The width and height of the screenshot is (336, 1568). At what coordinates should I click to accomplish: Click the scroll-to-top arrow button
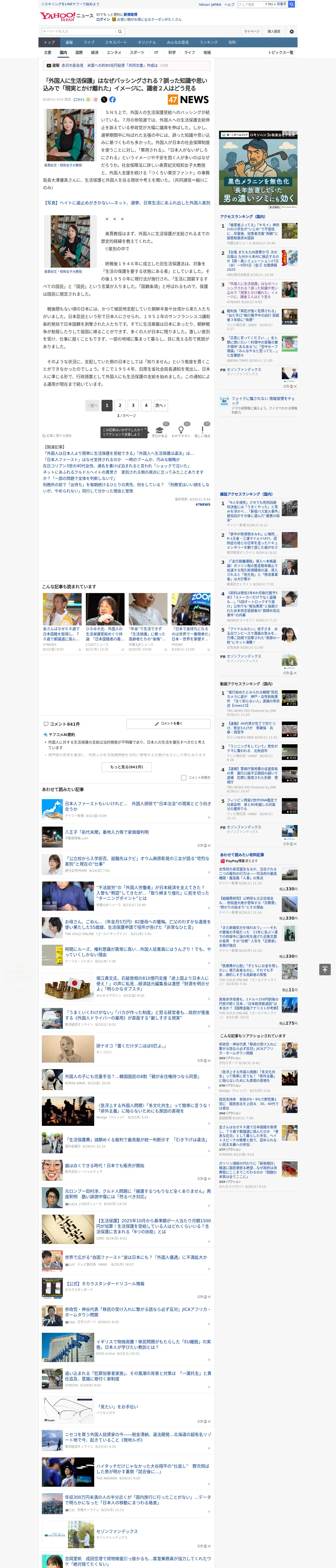[325, 969]
